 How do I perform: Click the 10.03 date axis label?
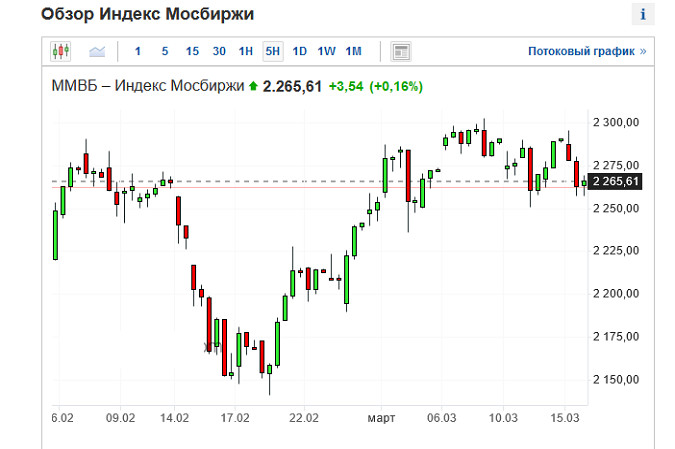(x=503, y=418)
